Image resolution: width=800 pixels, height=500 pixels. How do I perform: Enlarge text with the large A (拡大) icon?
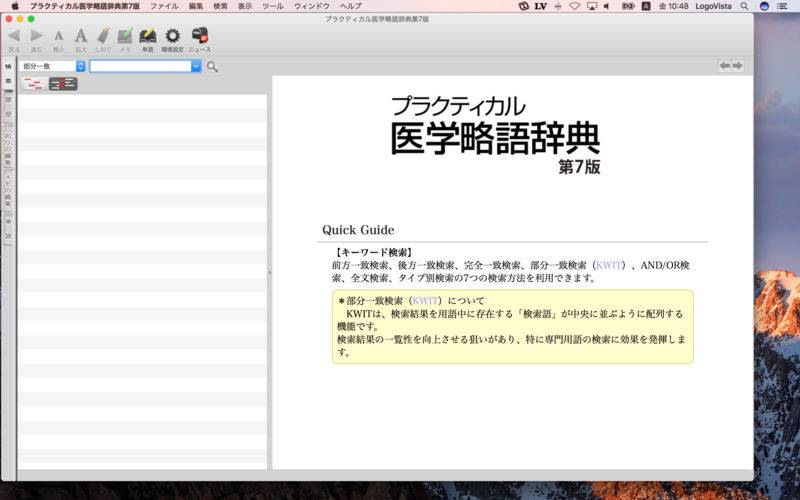pos(81,36)
